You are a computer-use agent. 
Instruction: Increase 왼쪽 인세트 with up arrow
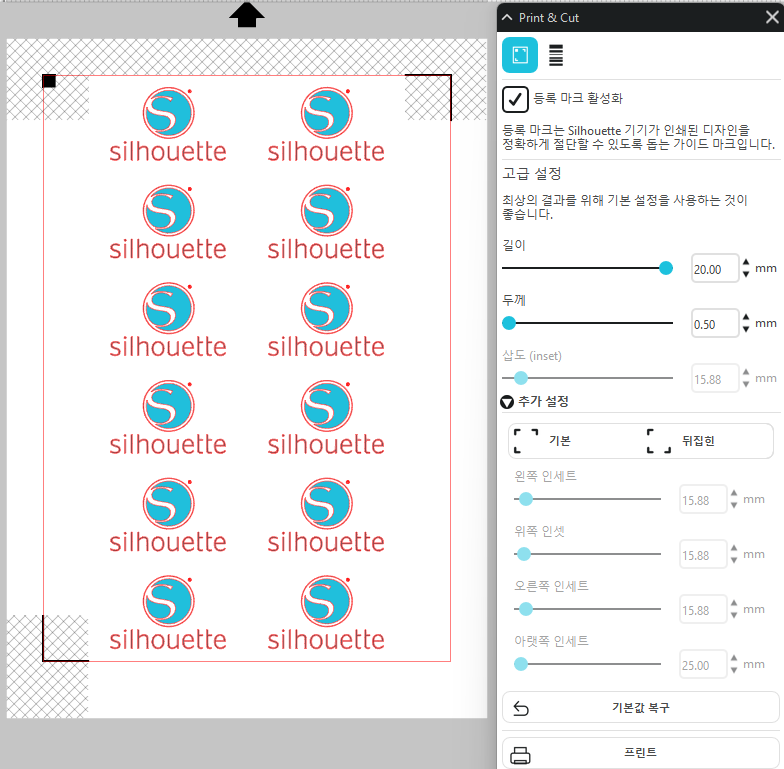coord(734,493)
